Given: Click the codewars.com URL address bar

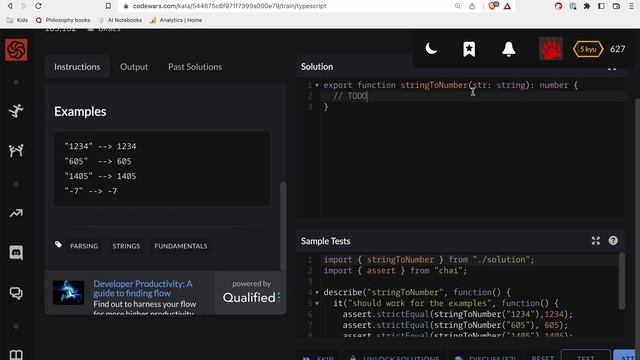Looking at the screenshot, I should click(229, 6).
